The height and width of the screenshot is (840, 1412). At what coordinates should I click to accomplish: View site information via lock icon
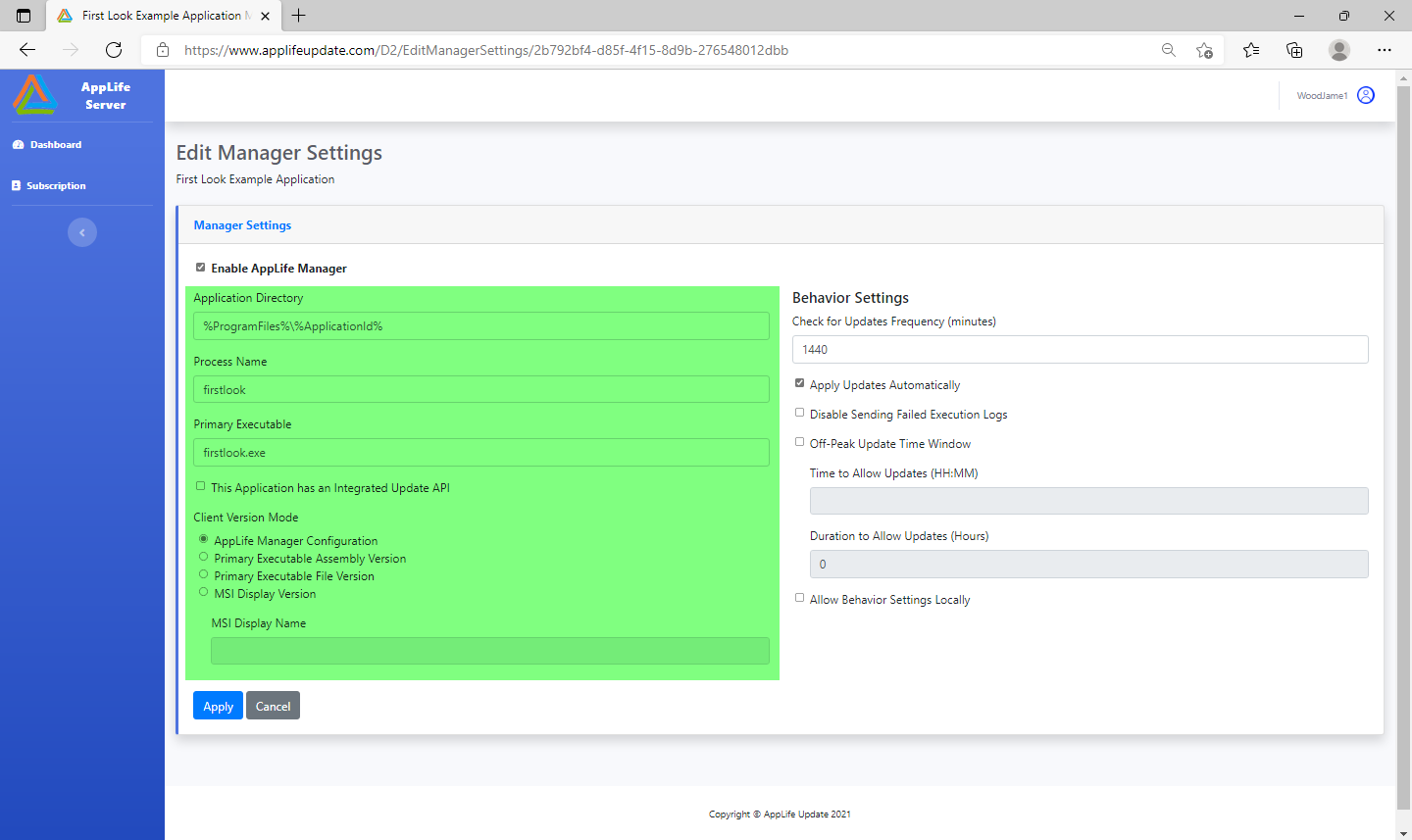pos(163,50)
